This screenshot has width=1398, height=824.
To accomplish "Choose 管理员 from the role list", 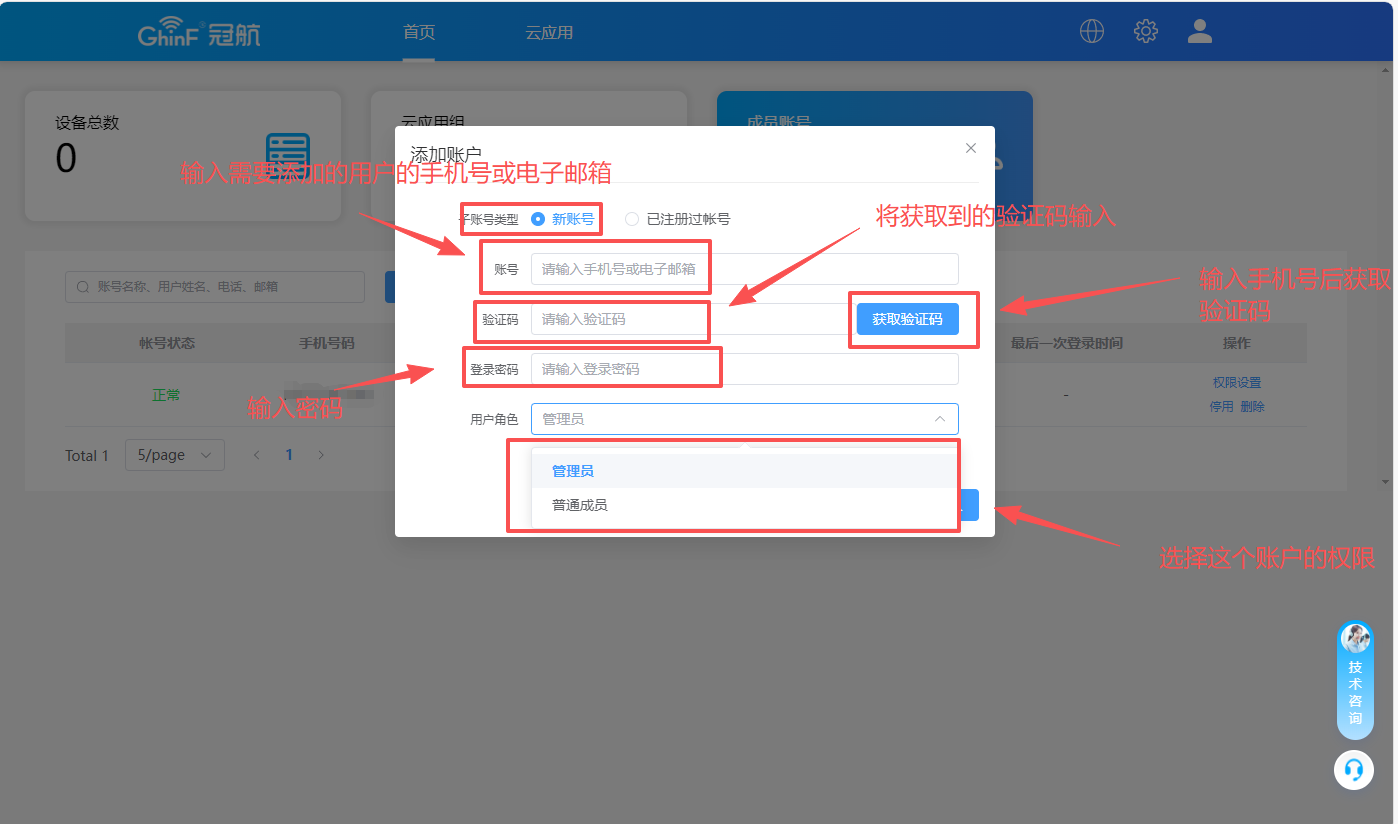I will click(x=574, y=471).
